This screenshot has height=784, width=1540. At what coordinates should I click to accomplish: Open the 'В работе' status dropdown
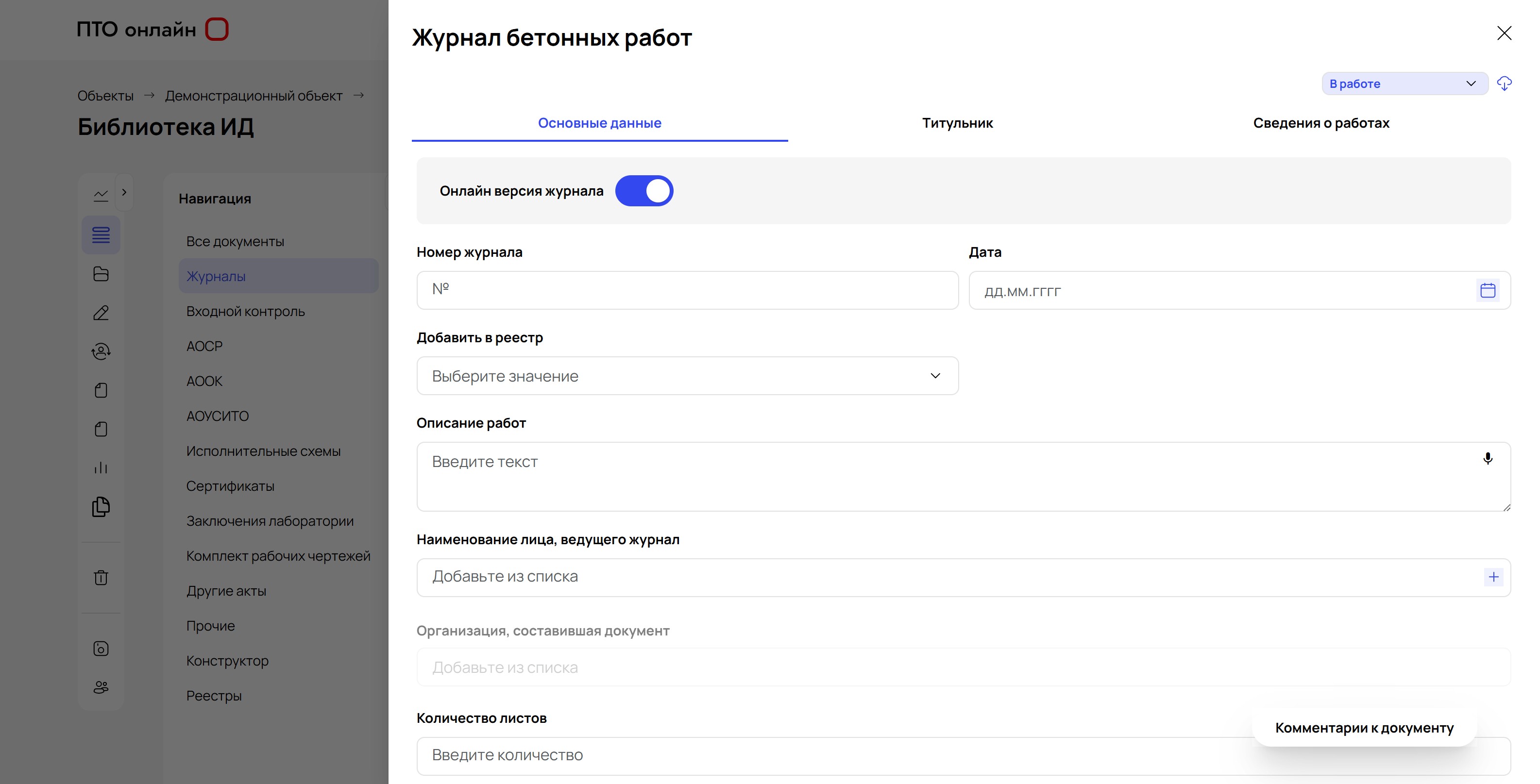(x=1405, y=83)
